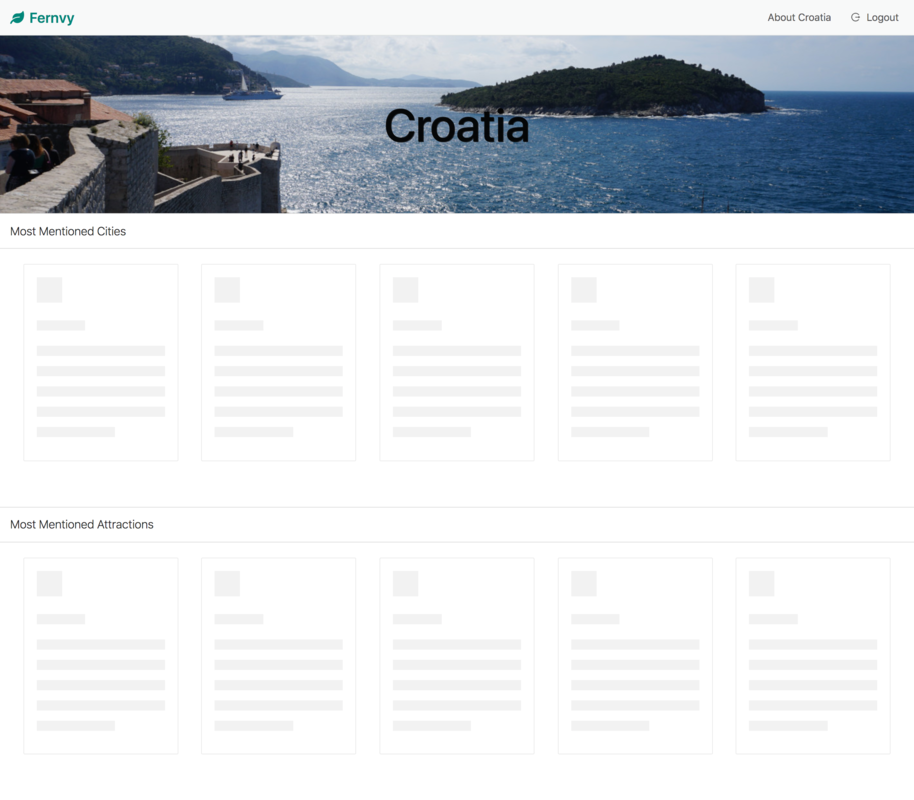Go home via the Fernvy brand name
914x800 pixels.
[x=51, y=18]
